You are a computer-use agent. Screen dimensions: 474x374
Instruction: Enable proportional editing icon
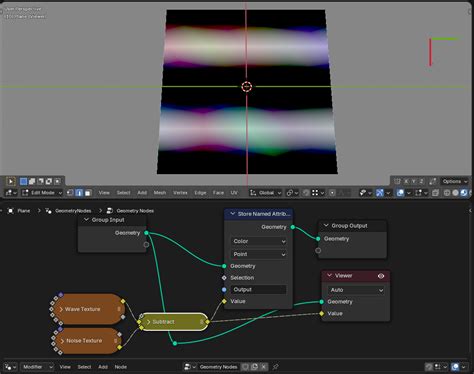[332, 193]
